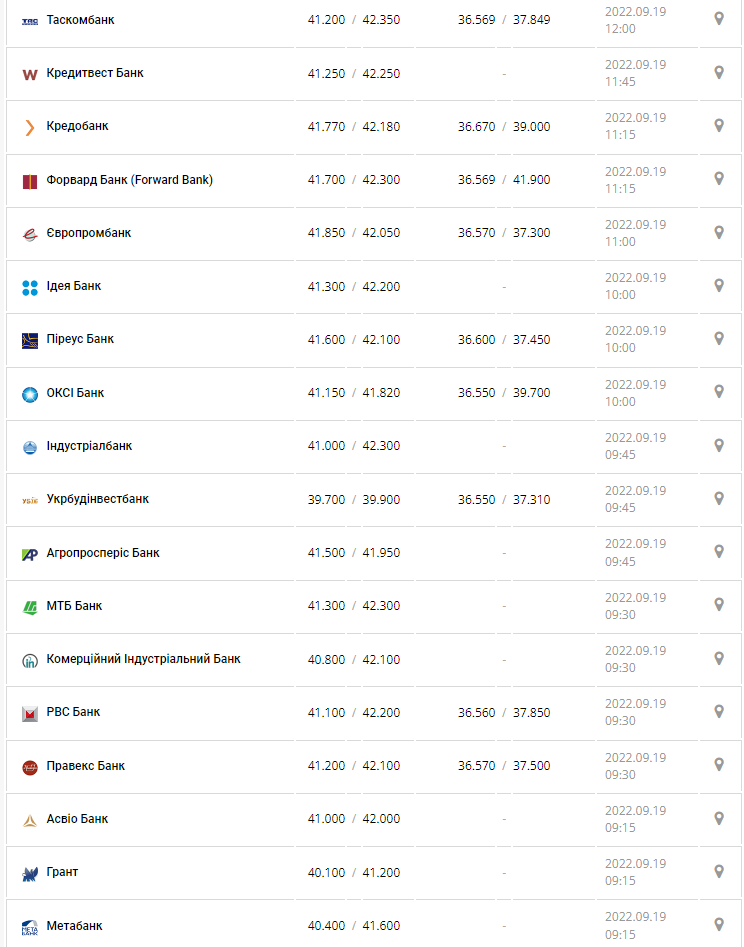Click the МТБ Банк name link

coord(74,606)
